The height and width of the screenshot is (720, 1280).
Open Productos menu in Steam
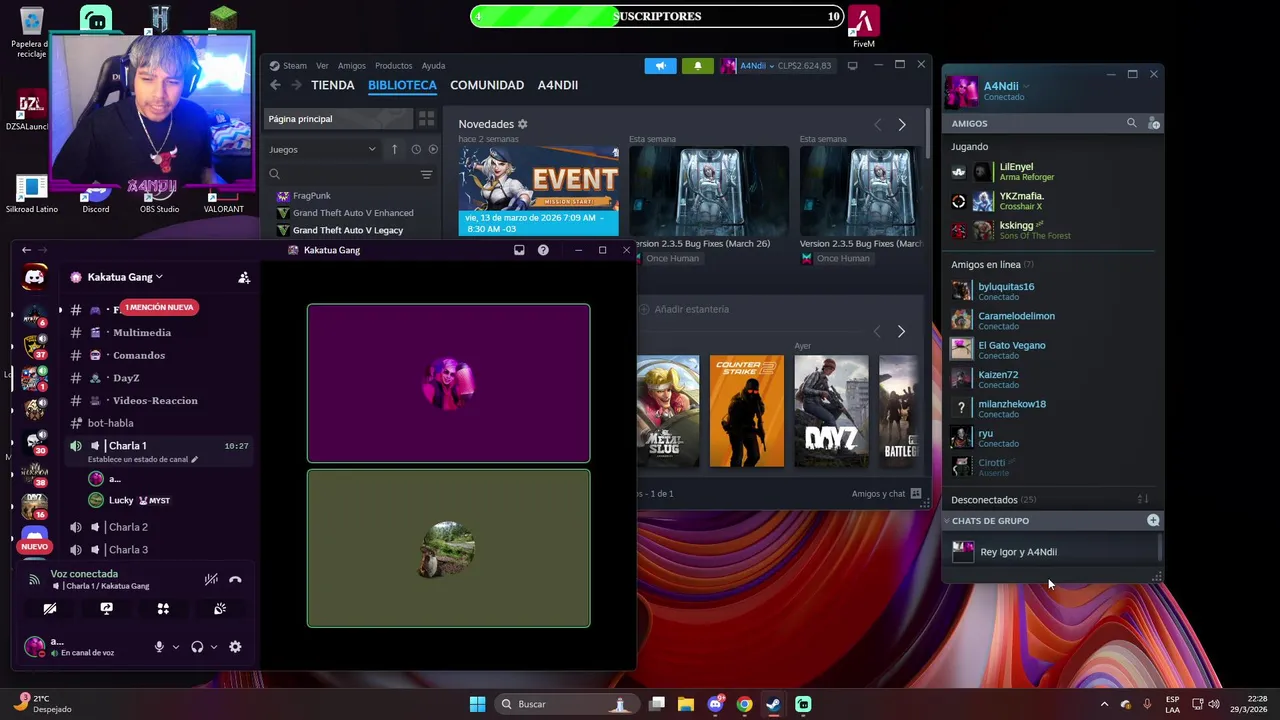coord(393,66)
